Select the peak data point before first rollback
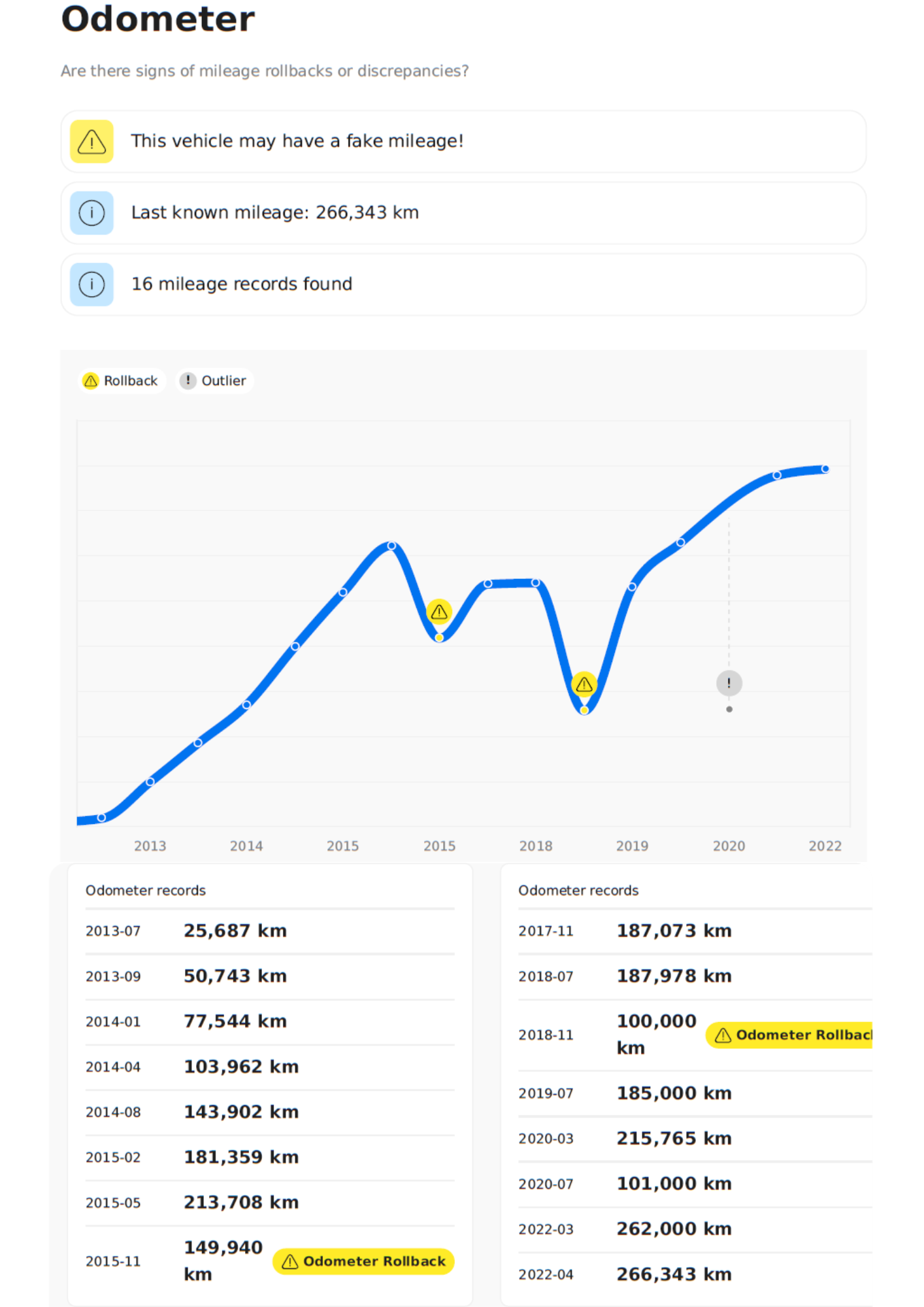 391,546
